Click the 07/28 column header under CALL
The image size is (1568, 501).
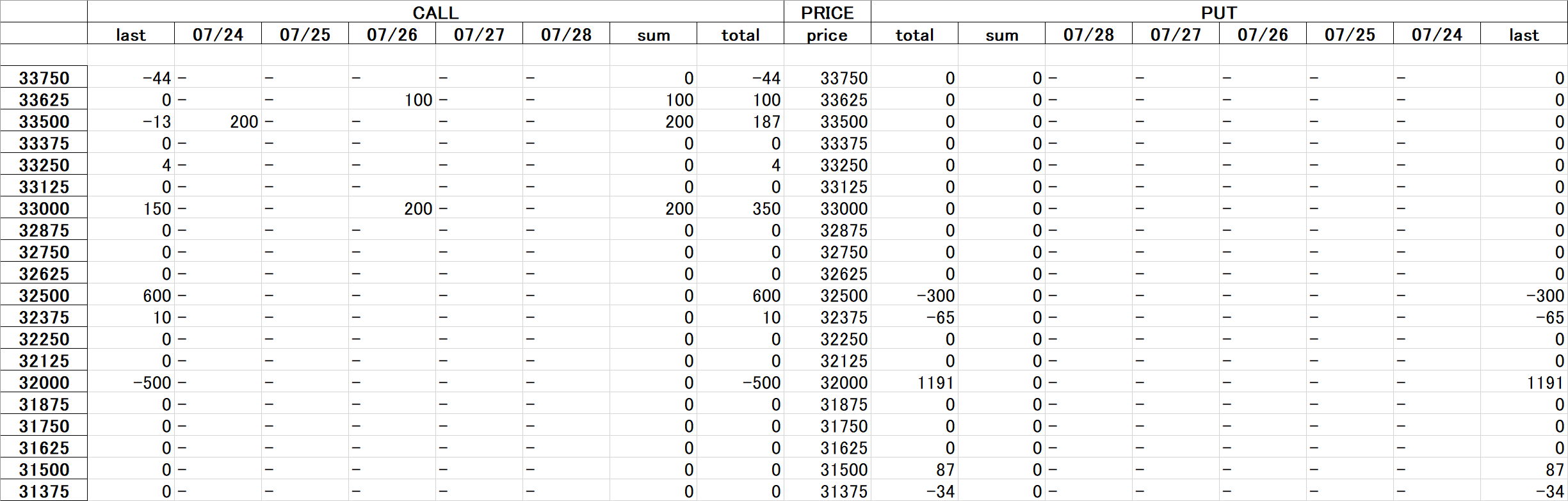point(566,35)
